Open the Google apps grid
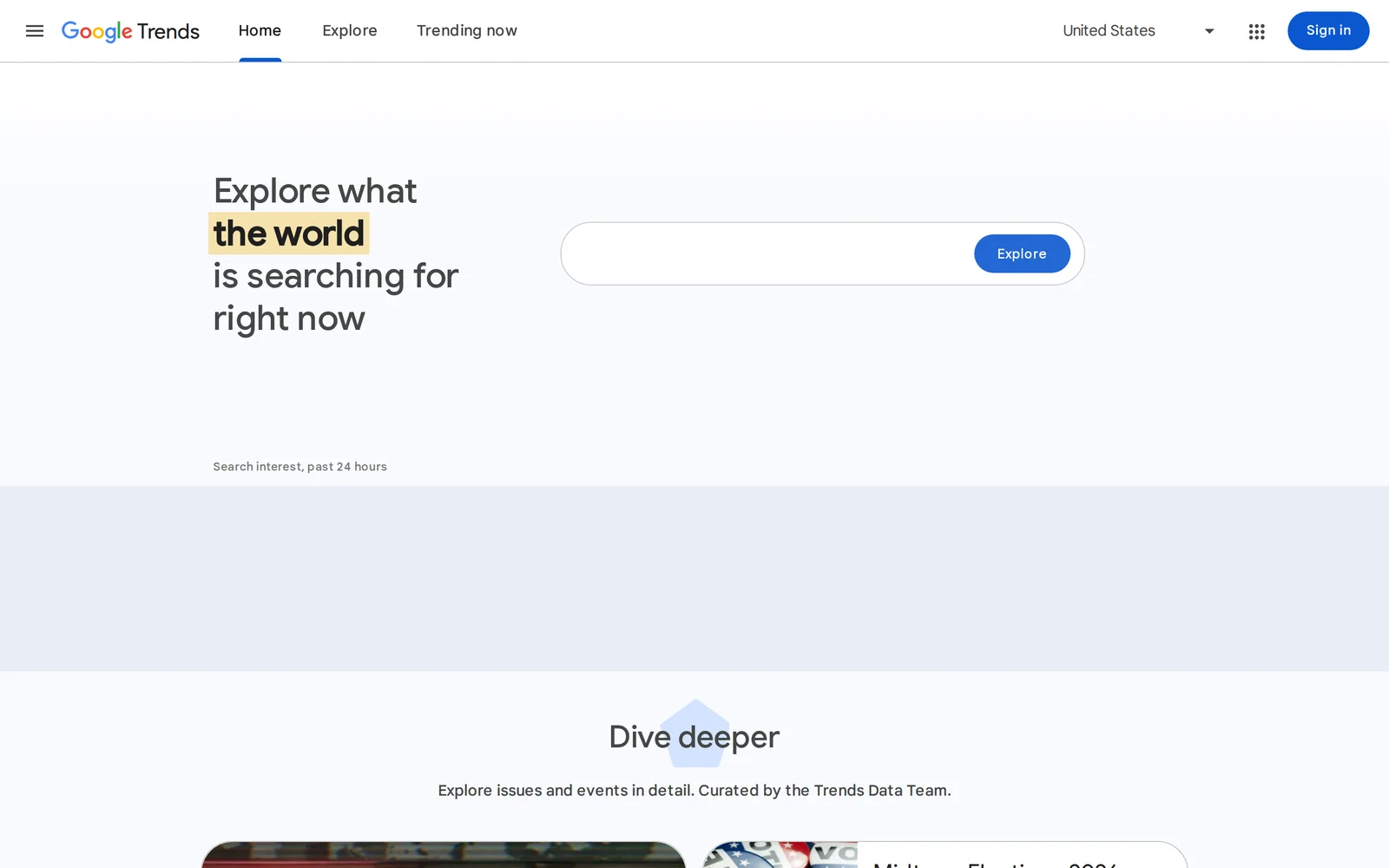The width and height of the screenshot is (1389, 868). pos(1256,31)
